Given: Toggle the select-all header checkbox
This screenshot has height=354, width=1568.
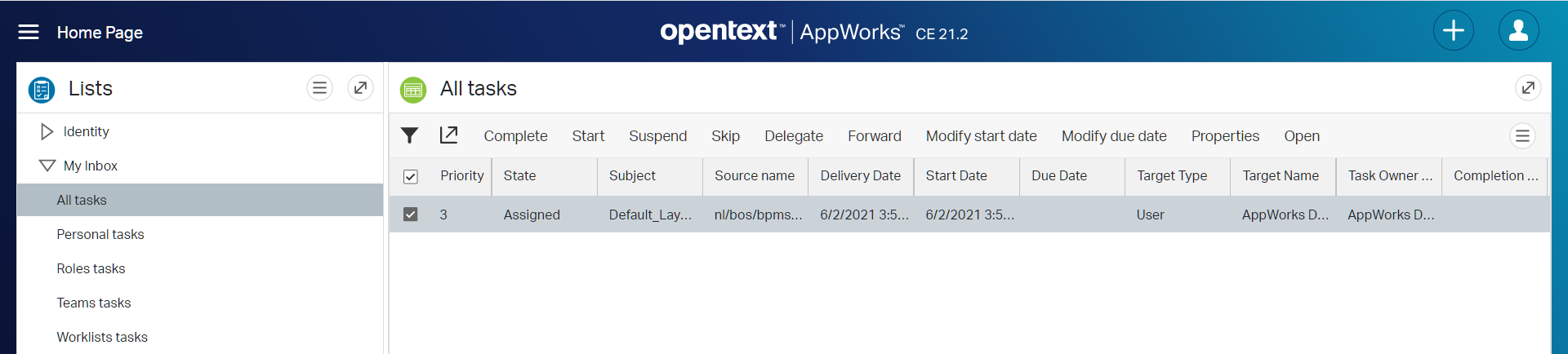Looking at the screenshot, I should click(411, 176).
